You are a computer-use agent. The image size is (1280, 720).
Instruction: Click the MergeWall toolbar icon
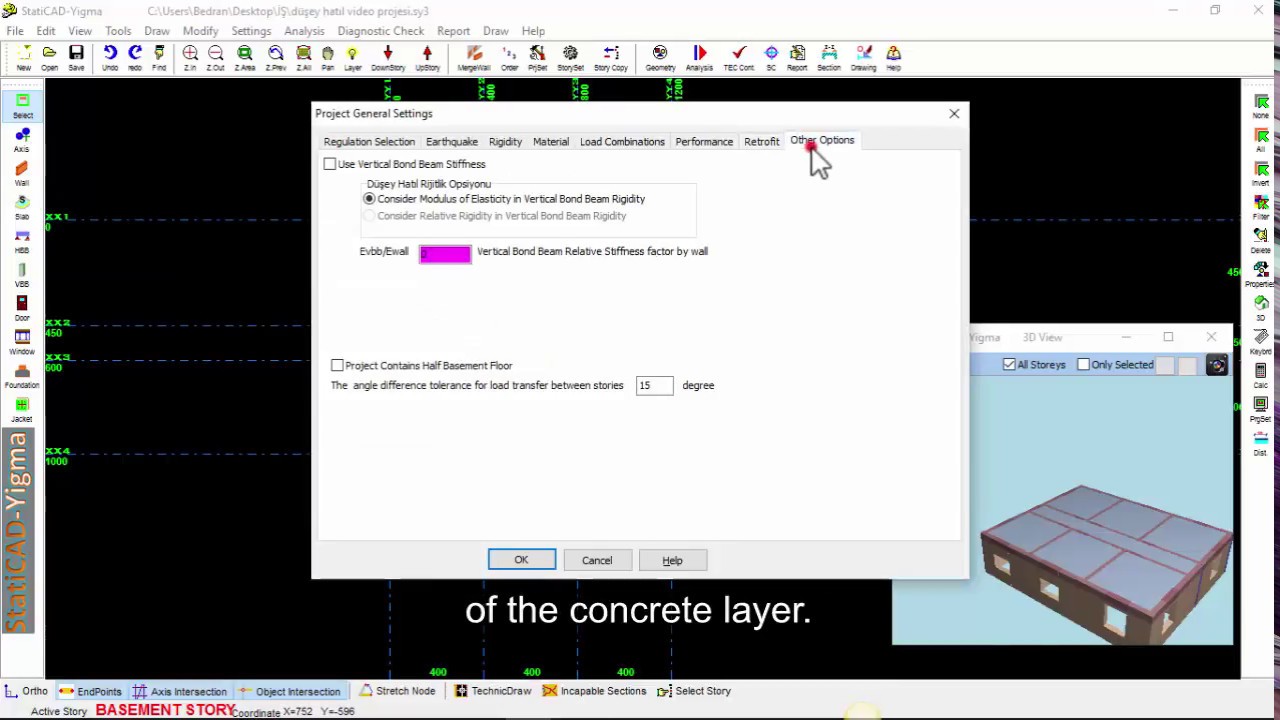click(474, 57)
